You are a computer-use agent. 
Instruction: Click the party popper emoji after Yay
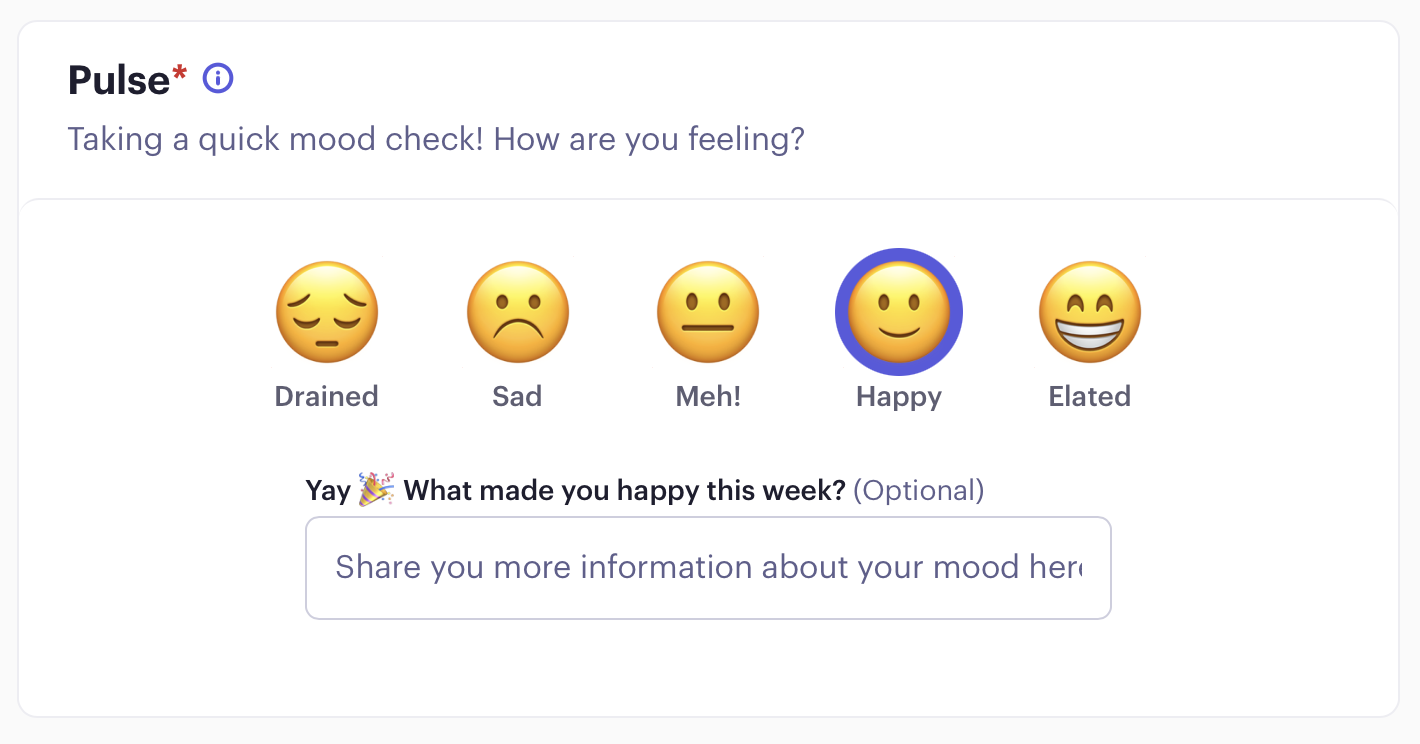(377, 491)
